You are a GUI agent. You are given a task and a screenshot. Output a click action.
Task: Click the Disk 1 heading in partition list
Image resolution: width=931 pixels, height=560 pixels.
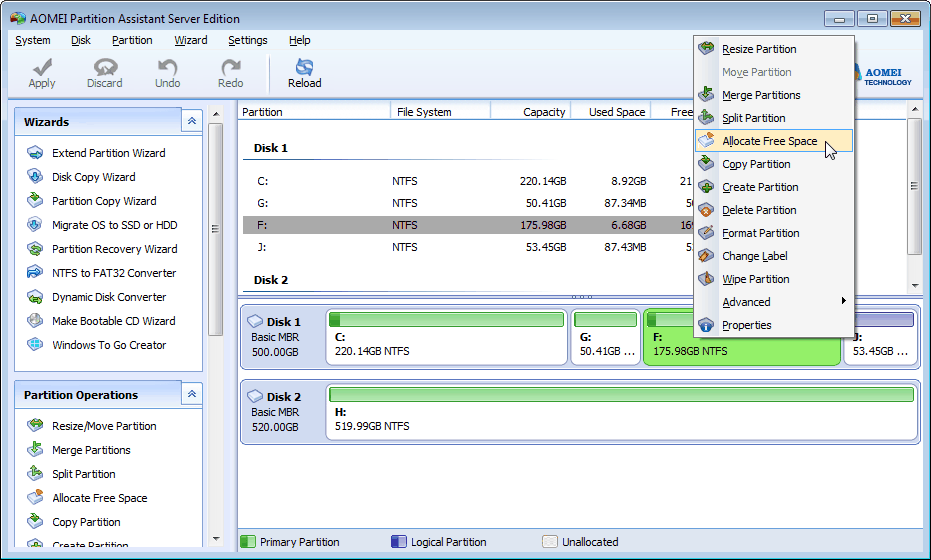point(271,148)
